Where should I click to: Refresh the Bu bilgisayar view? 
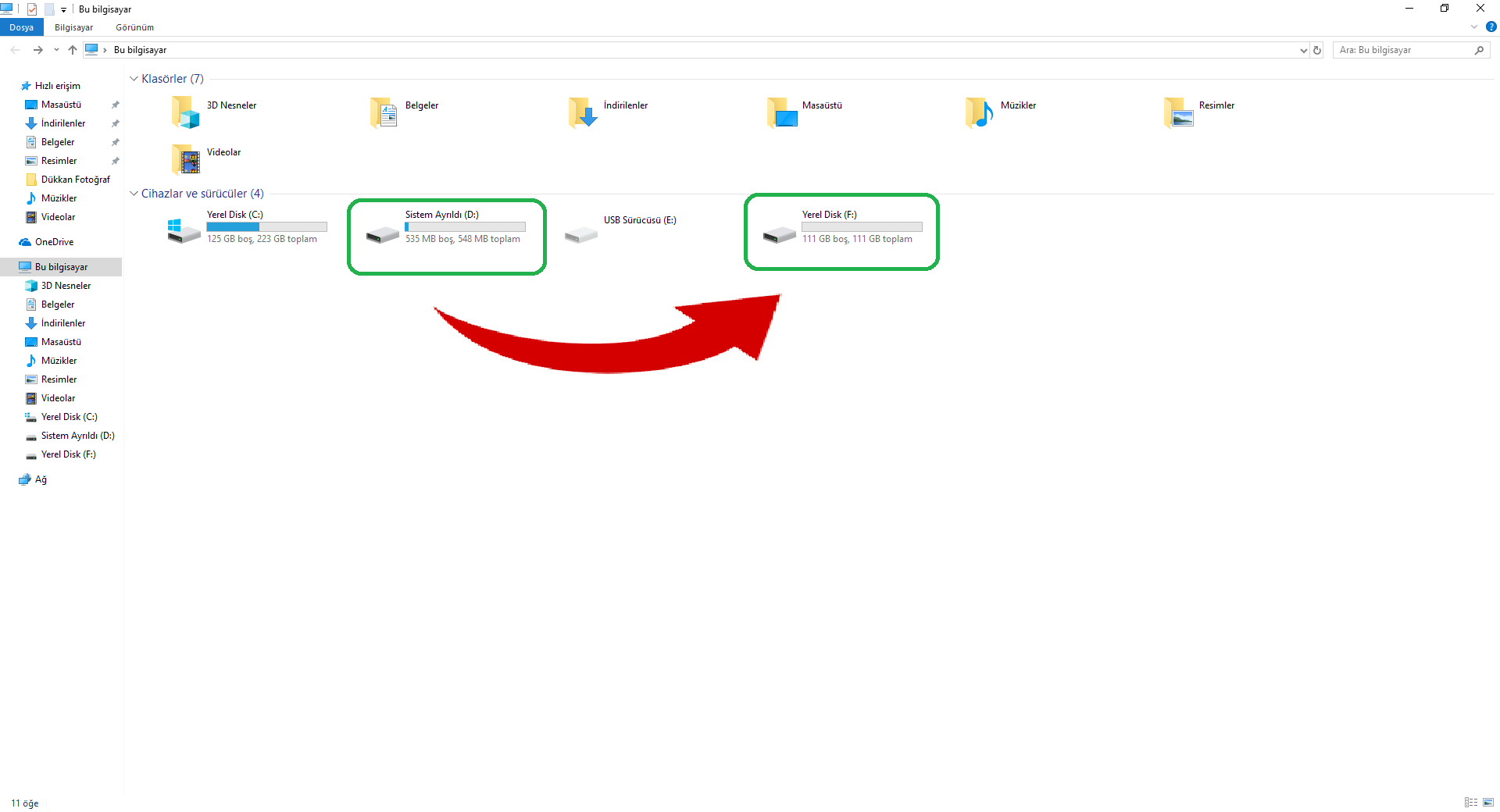click(x=1317, y=50)
